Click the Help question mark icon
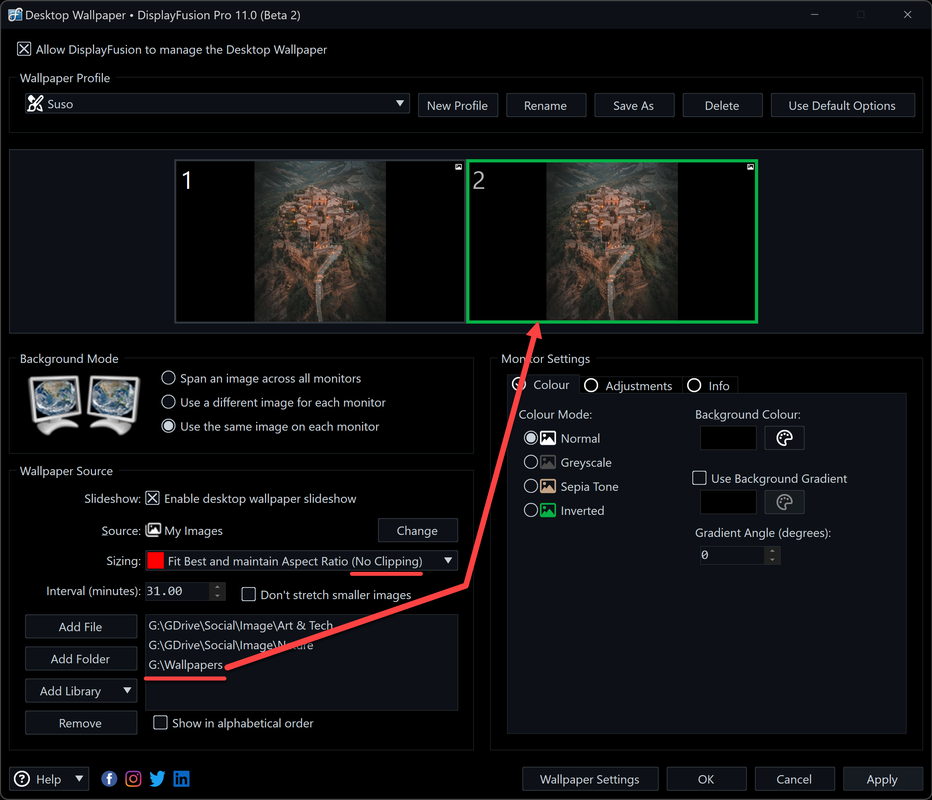The height and width of the screenshot is (800, 932). click(22, 779)
